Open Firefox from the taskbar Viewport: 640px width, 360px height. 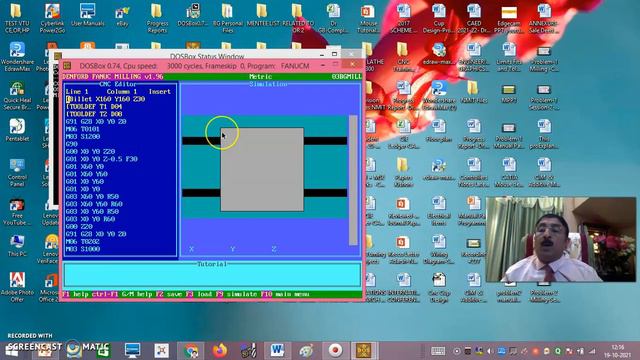coord(220,351)
